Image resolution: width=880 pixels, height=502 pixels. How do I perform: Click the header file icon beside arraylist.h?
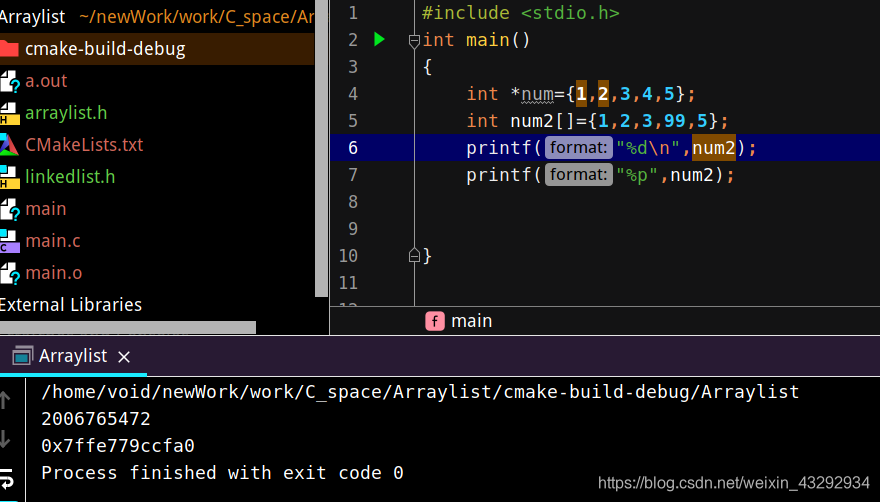[x=8, y=113]
